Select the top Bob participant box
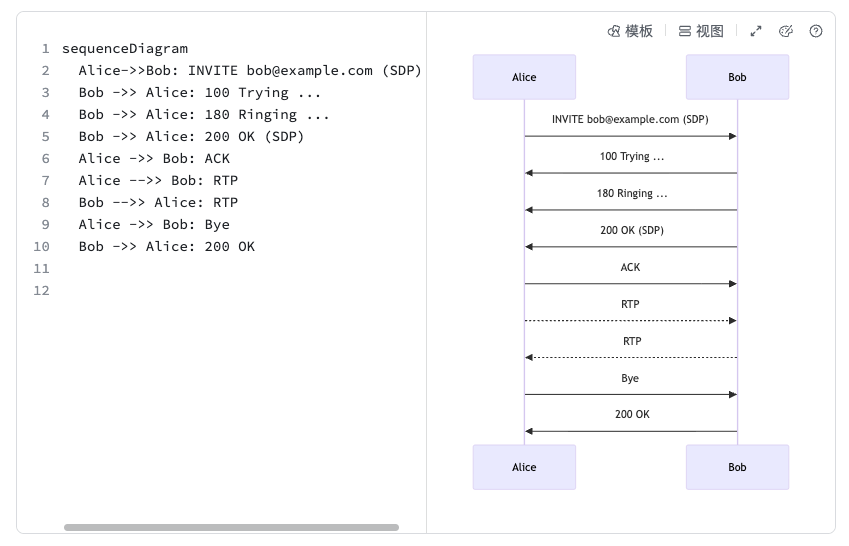 click(x=737, y=77)
